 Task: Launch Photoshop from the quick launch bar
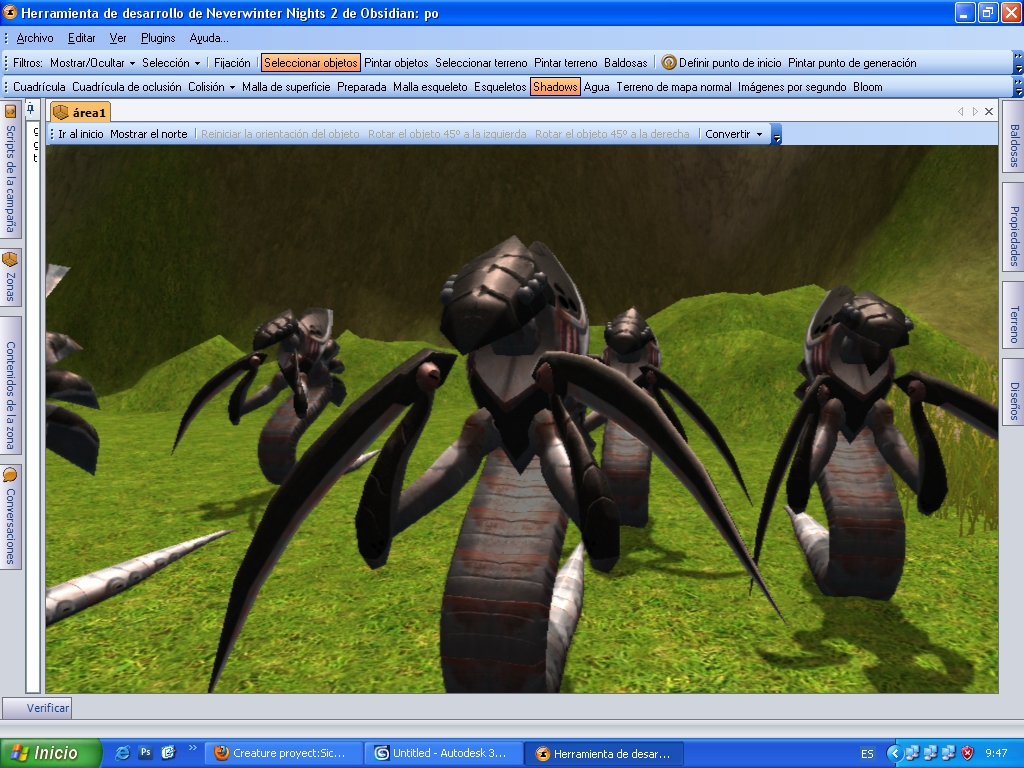point(146,753)
